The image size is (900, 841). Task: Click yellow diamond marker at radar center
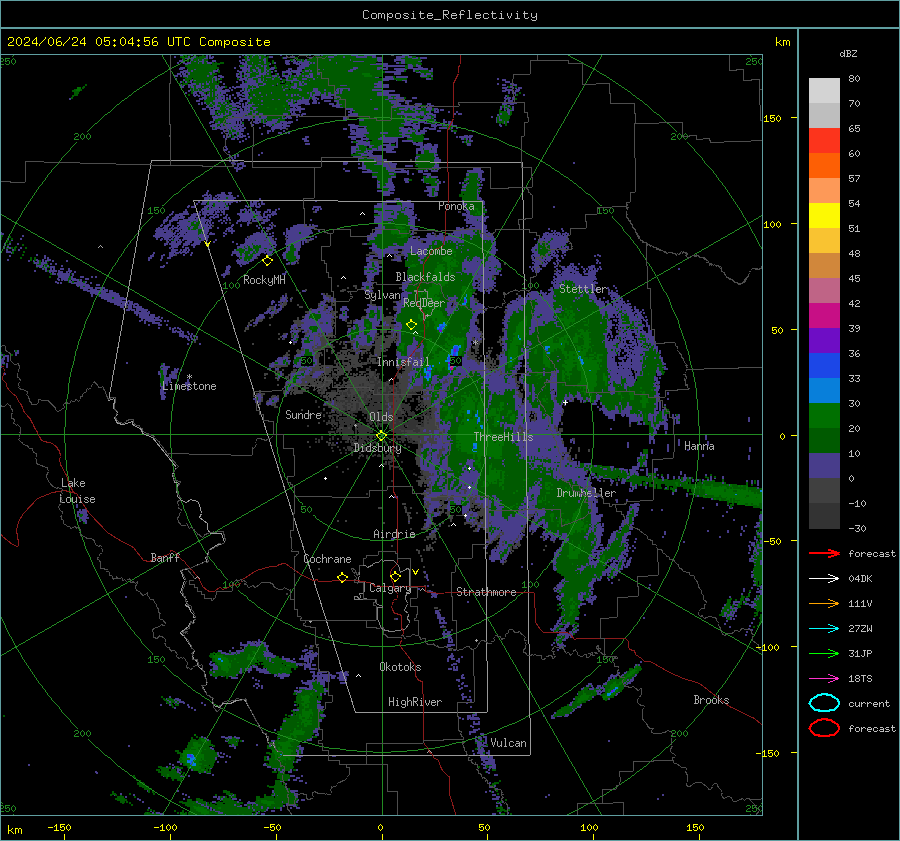click(382, 436)
